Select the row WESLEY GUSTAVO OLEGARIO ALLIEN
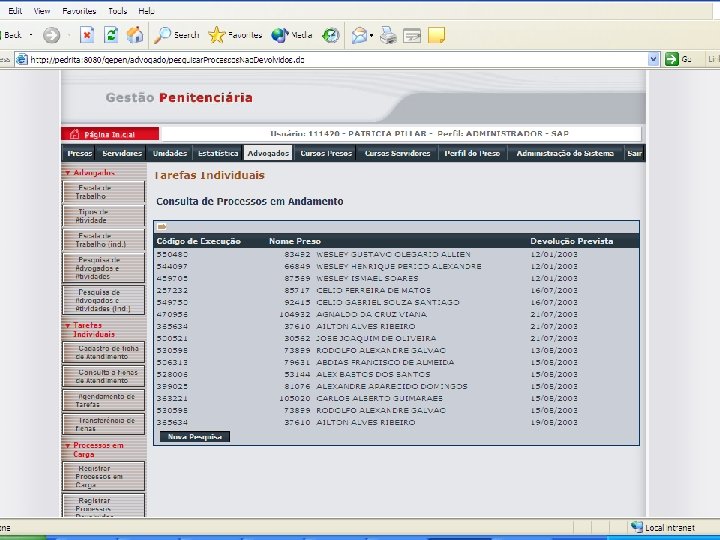 (x=396, y=254)
